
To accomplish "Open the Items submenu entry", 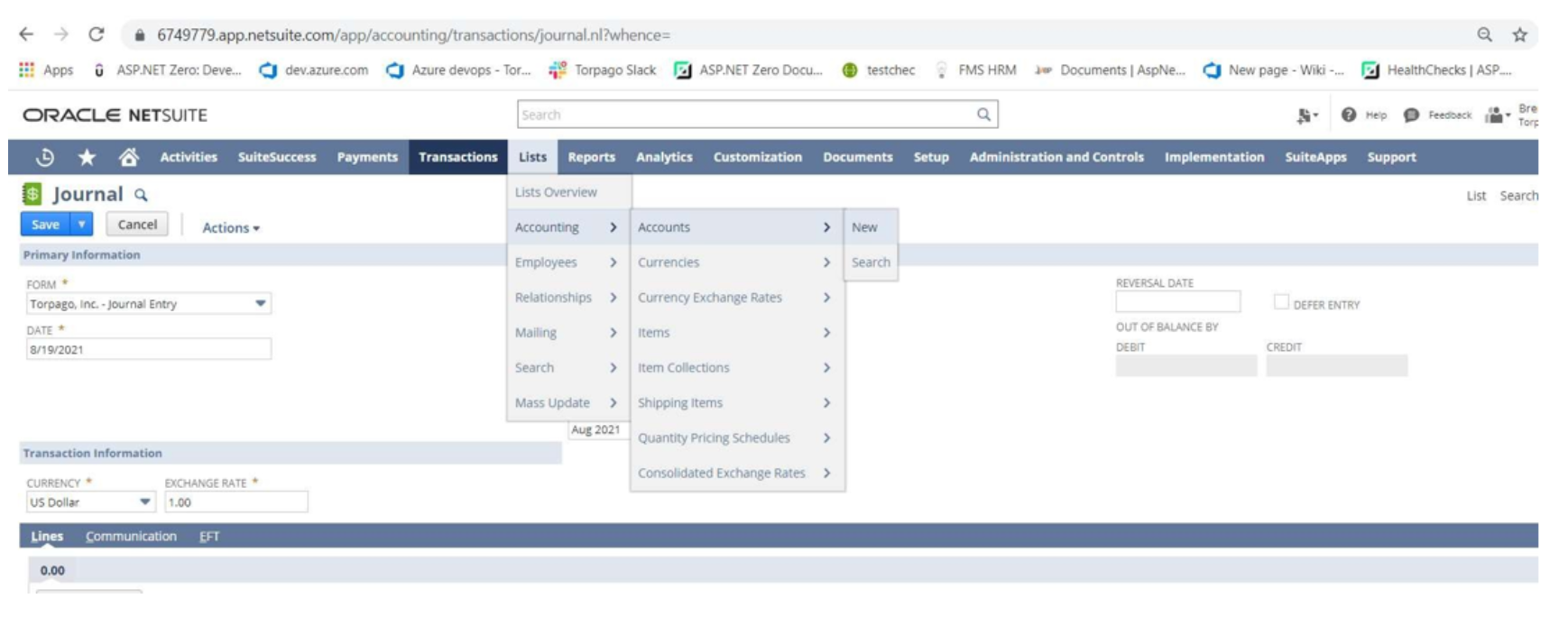I will pos(736,333).
